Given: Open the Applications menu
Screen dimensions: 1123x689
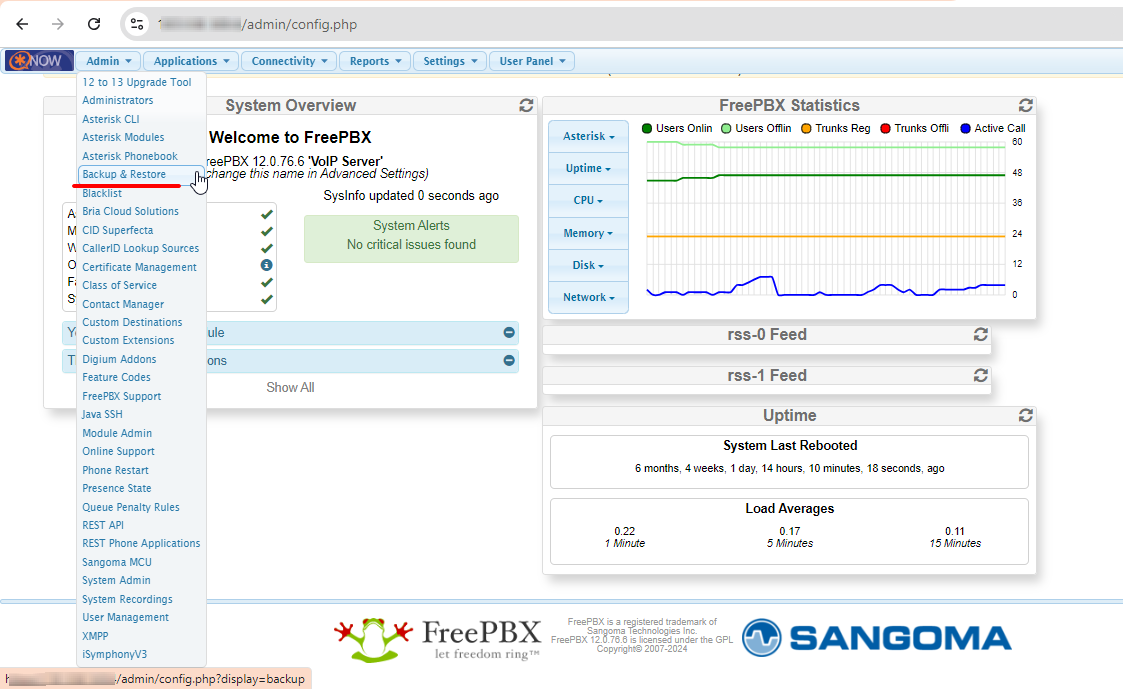Looking at the screenshot, I should pos(191,61).
